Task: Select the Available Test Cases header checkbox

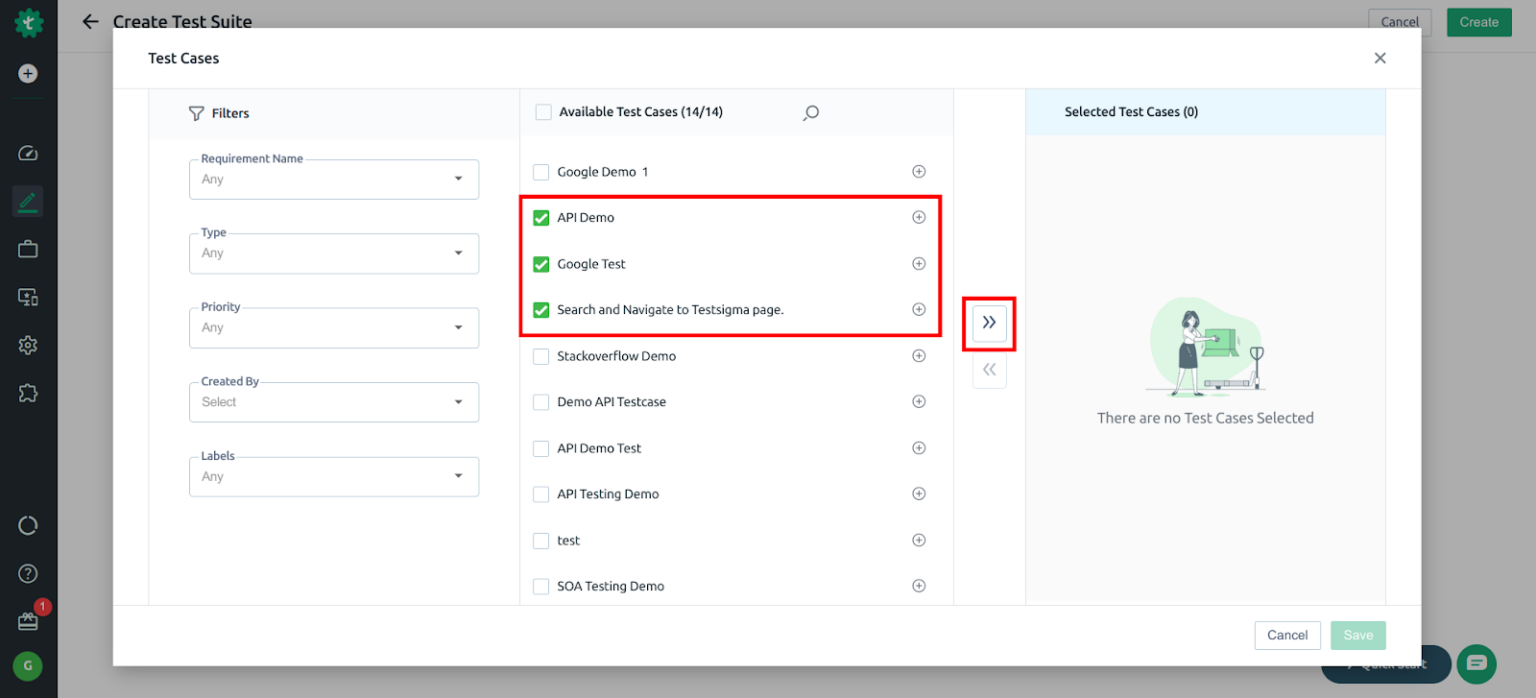Action: coord(543,112)
